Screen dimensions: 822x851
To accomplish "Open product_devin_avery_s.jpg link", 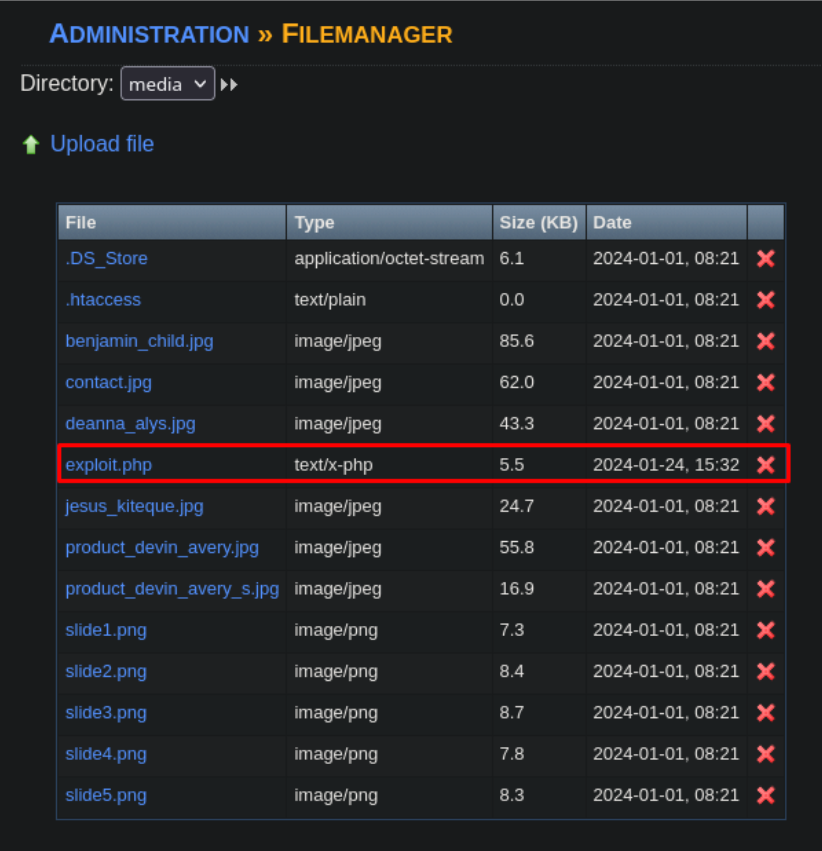I will (172, 588).
